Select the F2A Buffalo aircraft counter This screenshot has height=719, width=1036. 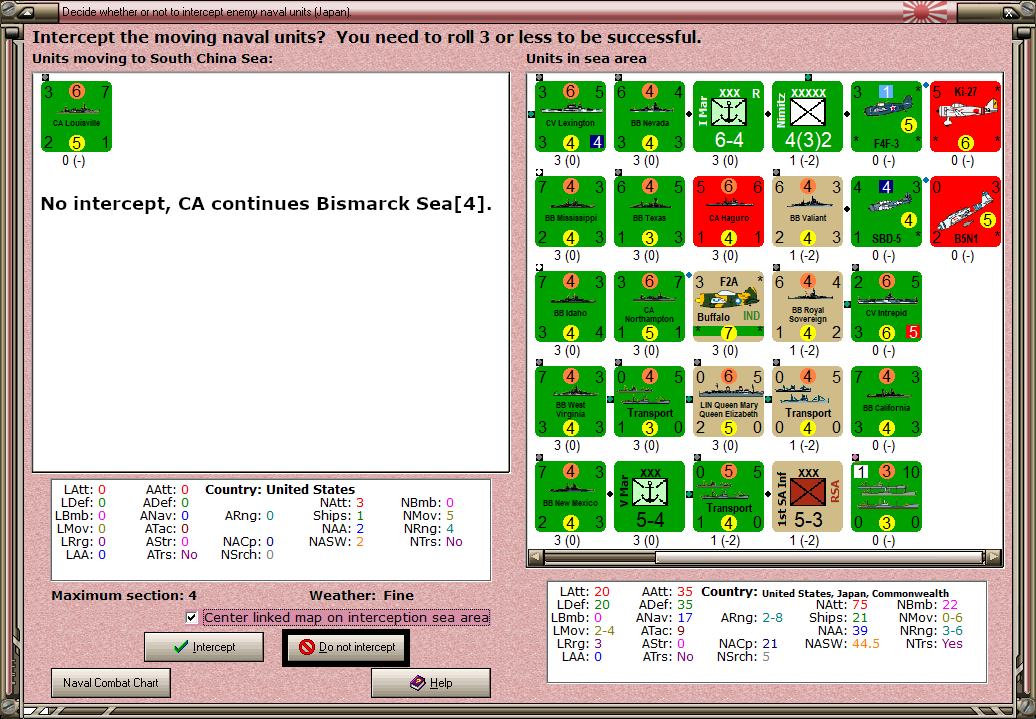pyautogui.click(x=729, y=307)
